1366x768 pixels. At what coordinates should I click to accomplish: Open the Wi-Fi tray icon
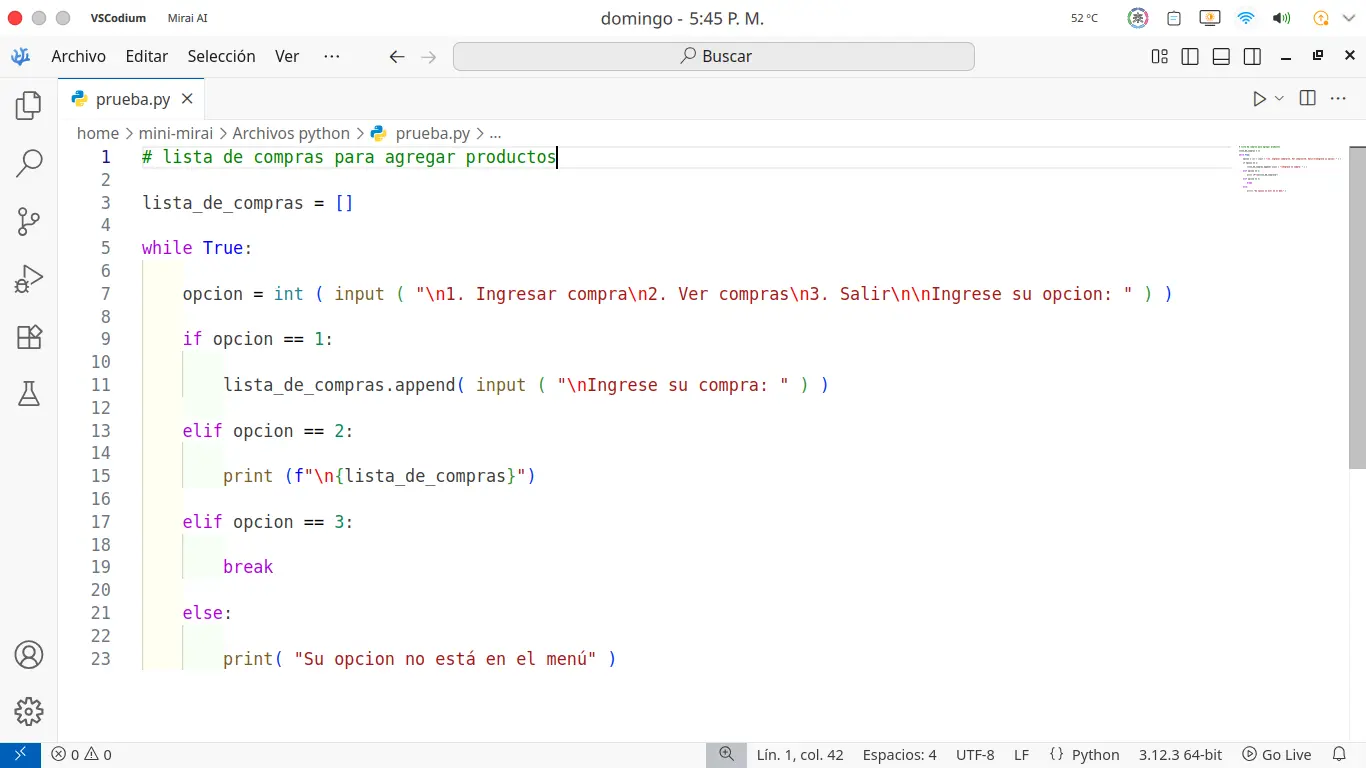1246,18
